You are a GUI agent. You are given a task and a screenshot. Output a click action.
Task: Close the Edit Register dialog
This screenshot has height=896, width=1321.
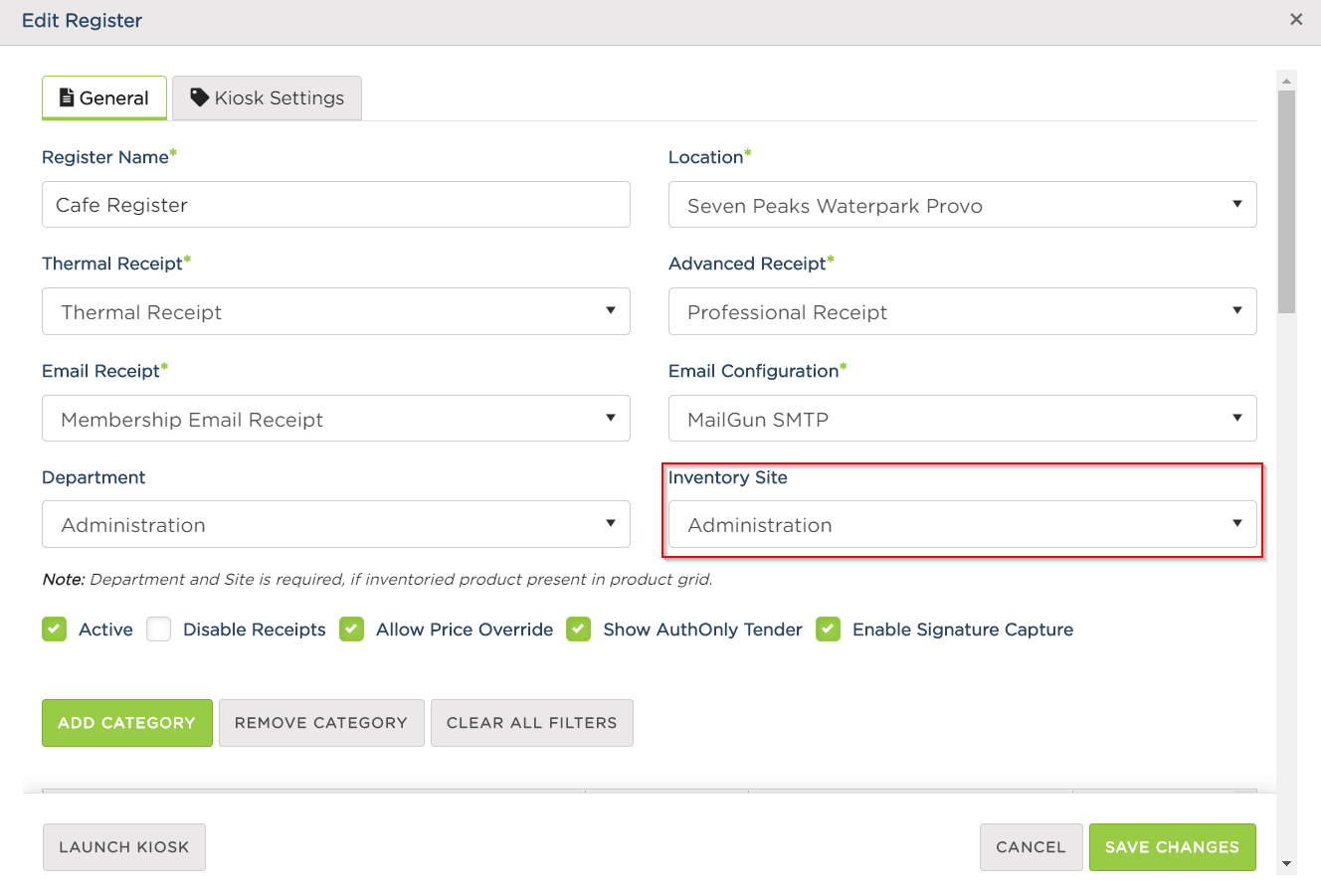tap(1296, 19)
